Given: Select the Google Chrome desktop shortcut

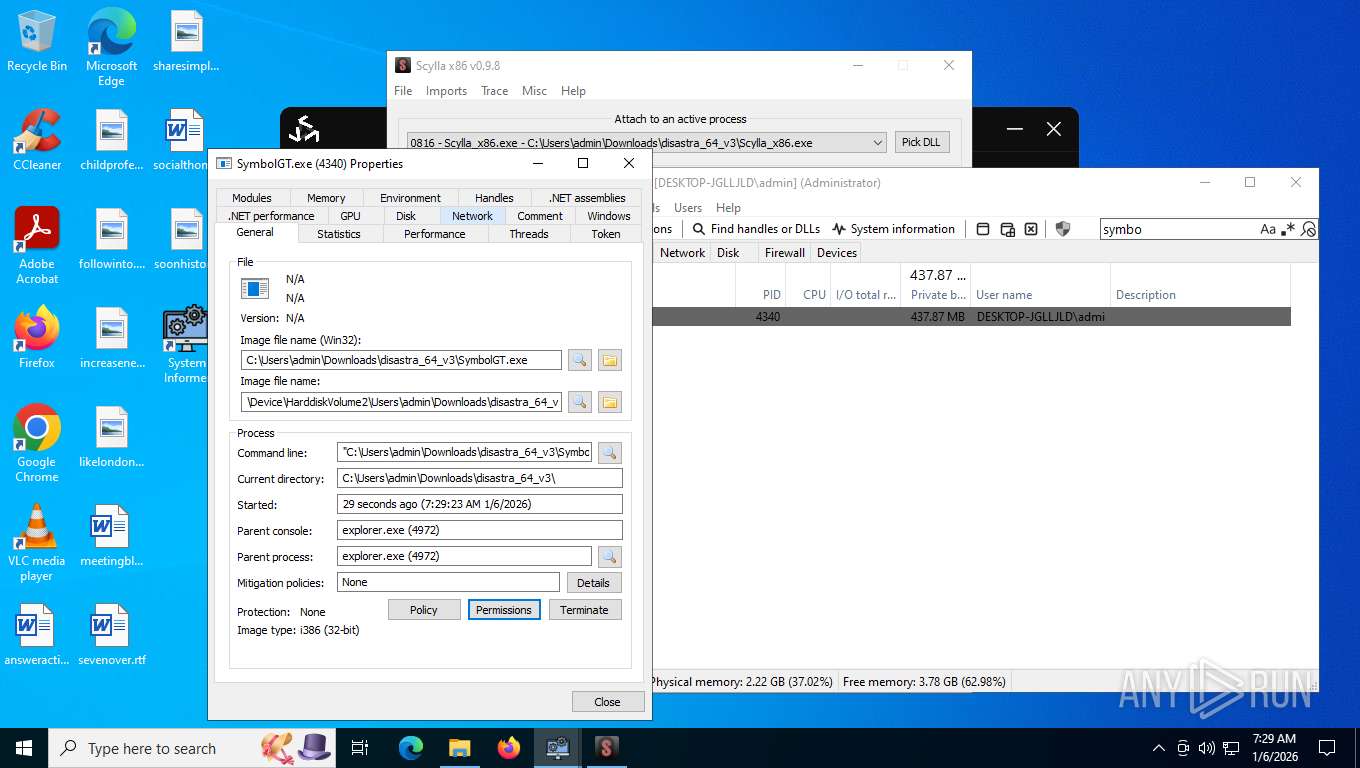Looking at the screenshot, I should [x=37, y=444].
